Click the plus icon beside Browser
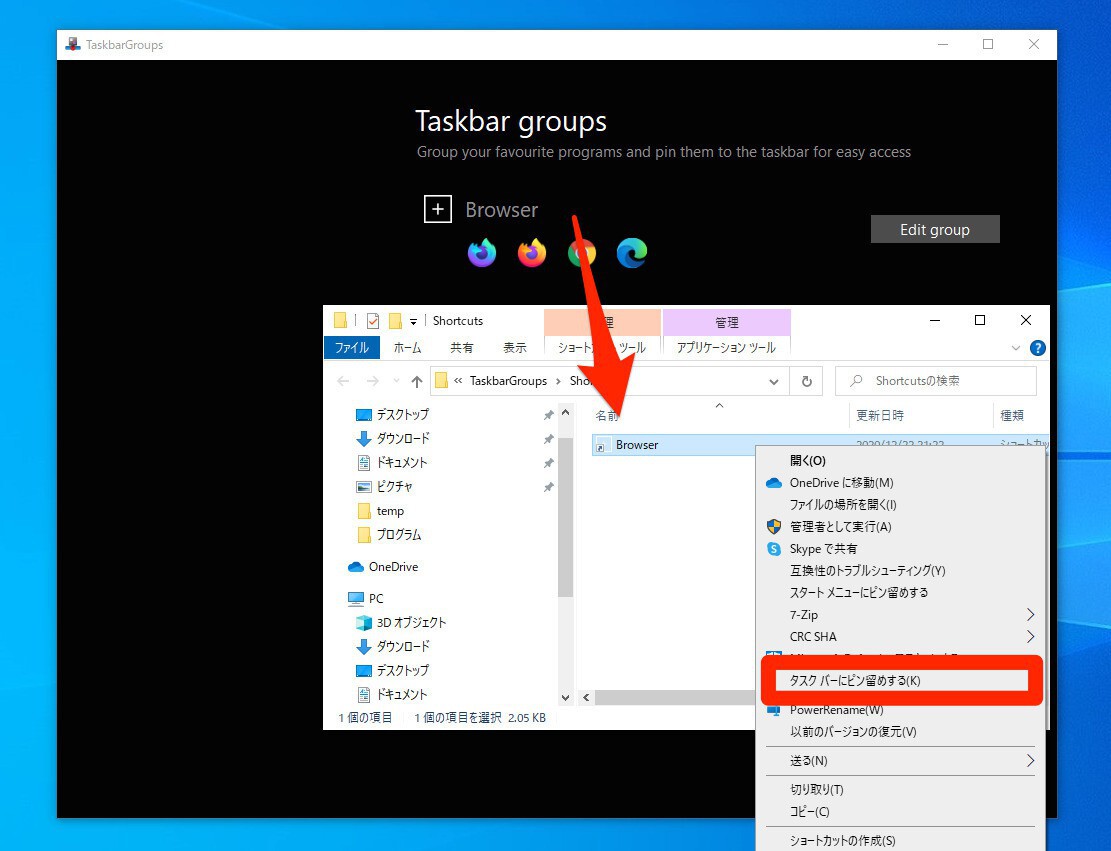Screen dimensions: 1111x851 [438, 209]
